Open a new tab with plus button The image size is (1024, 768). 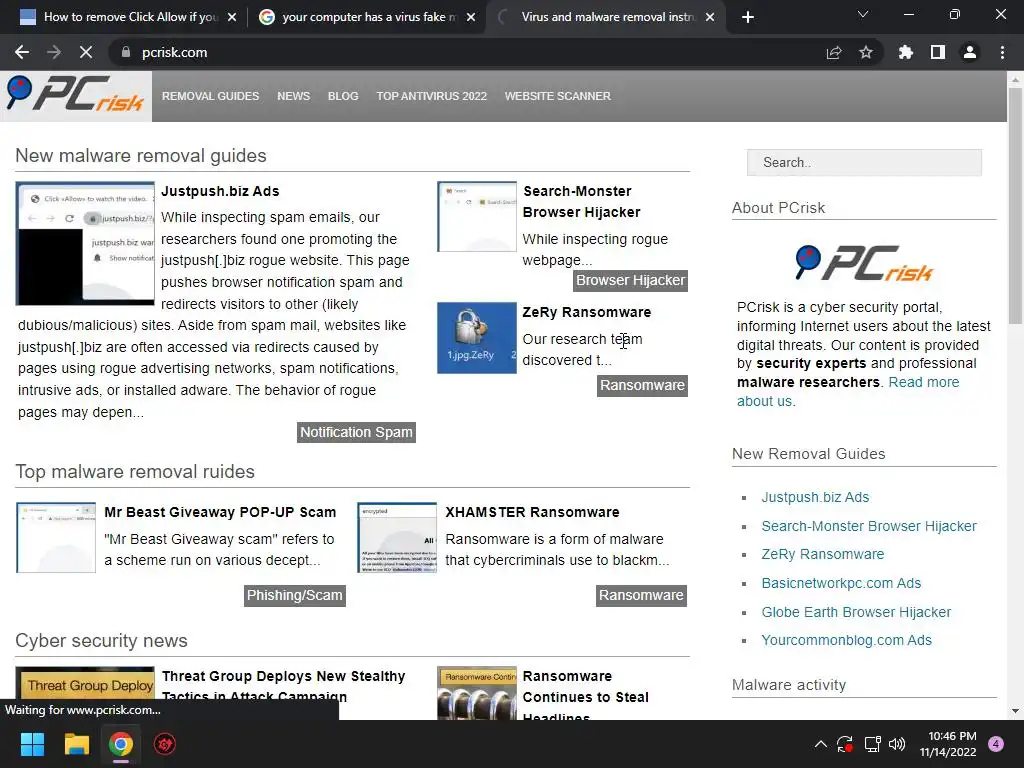click(748, 17)
